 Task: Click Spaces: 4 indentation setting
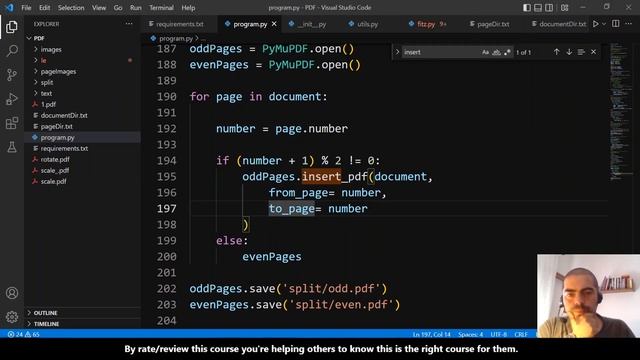pos(470,334)
